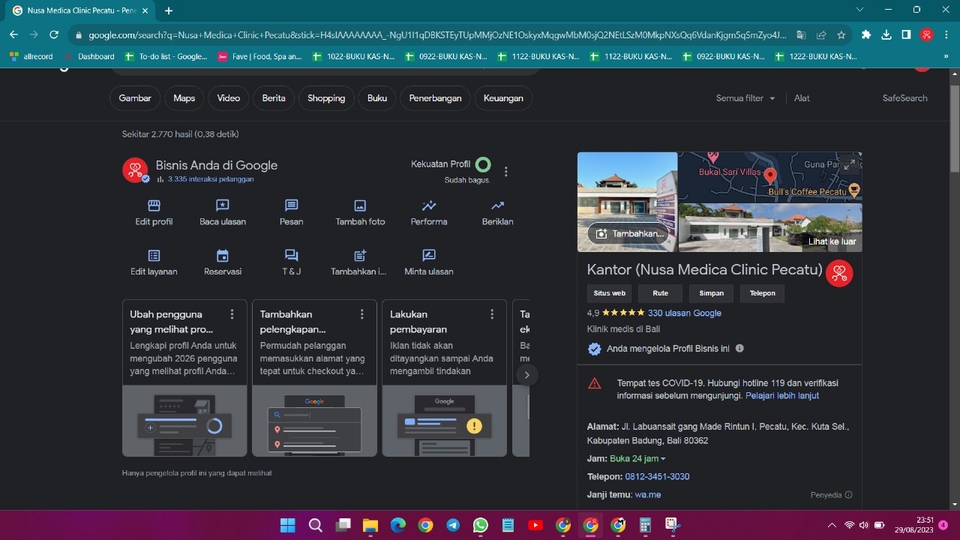Click Rute directions button
This screenshot has width=960, height=540.
coord(660,293)
